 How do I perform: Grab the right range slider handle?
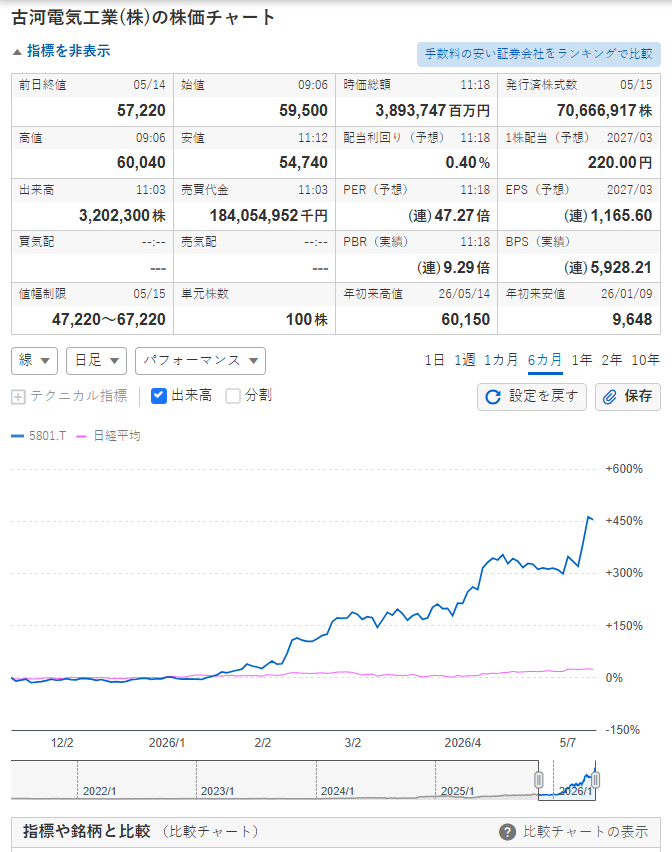pyautogui.click(x=595, y=780)
